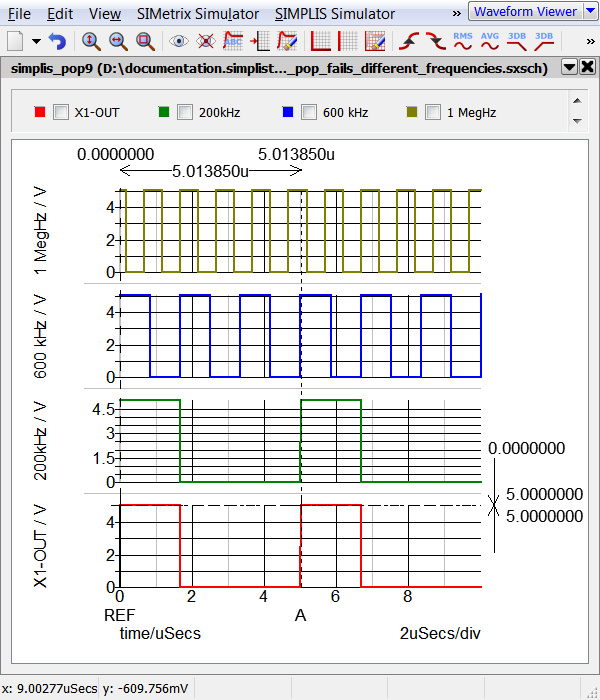Open the SIMetrix Simulator menu
Image resolution: width=600 pixels, height=700 pixels.
coord(197,14)
